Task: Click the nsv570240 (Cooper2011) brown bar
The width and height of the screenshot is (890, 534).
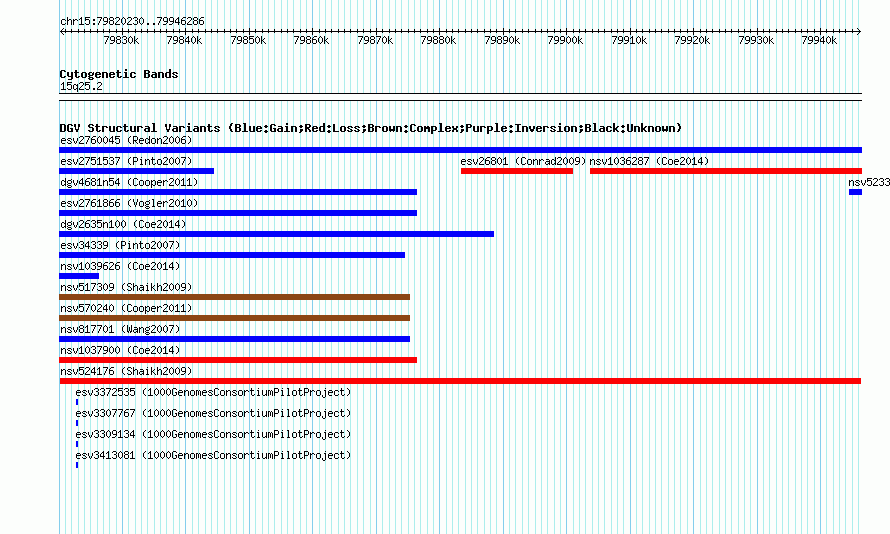Action: [234, 318]
